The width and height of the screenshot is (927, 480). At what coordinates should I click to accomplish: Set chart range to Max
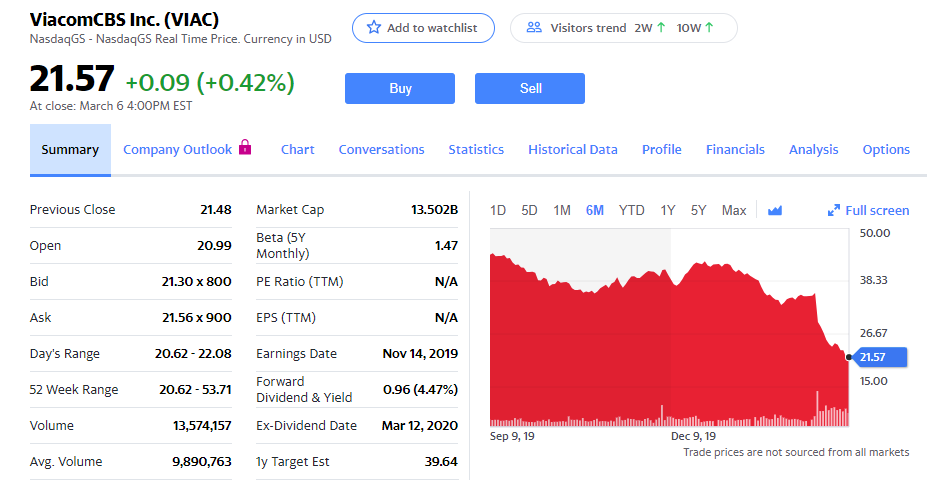coord(734,210)
